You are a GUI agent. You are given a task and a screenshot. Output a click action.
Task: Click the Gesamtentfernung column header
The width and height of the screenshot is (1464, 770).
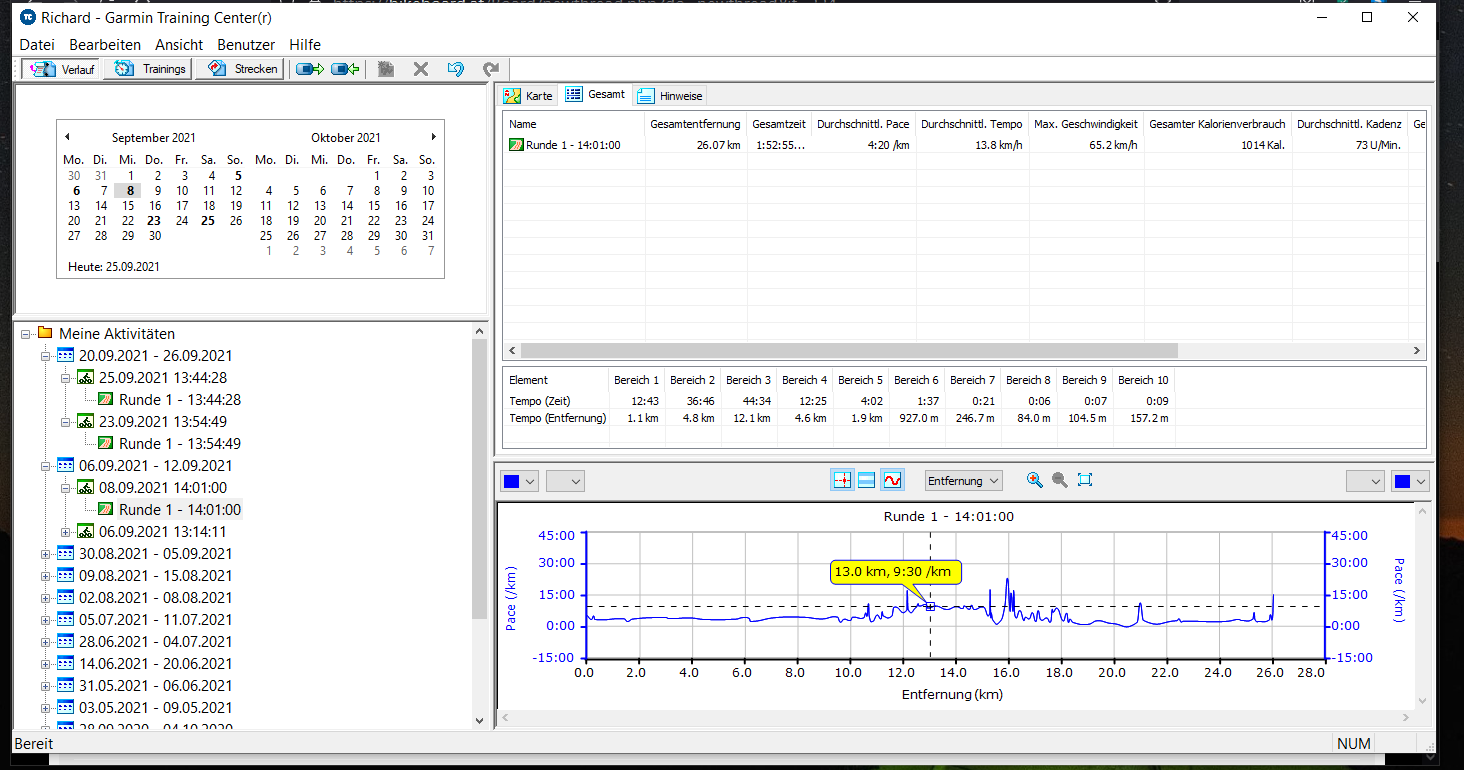pyautogui.click(x=696, y=124)
